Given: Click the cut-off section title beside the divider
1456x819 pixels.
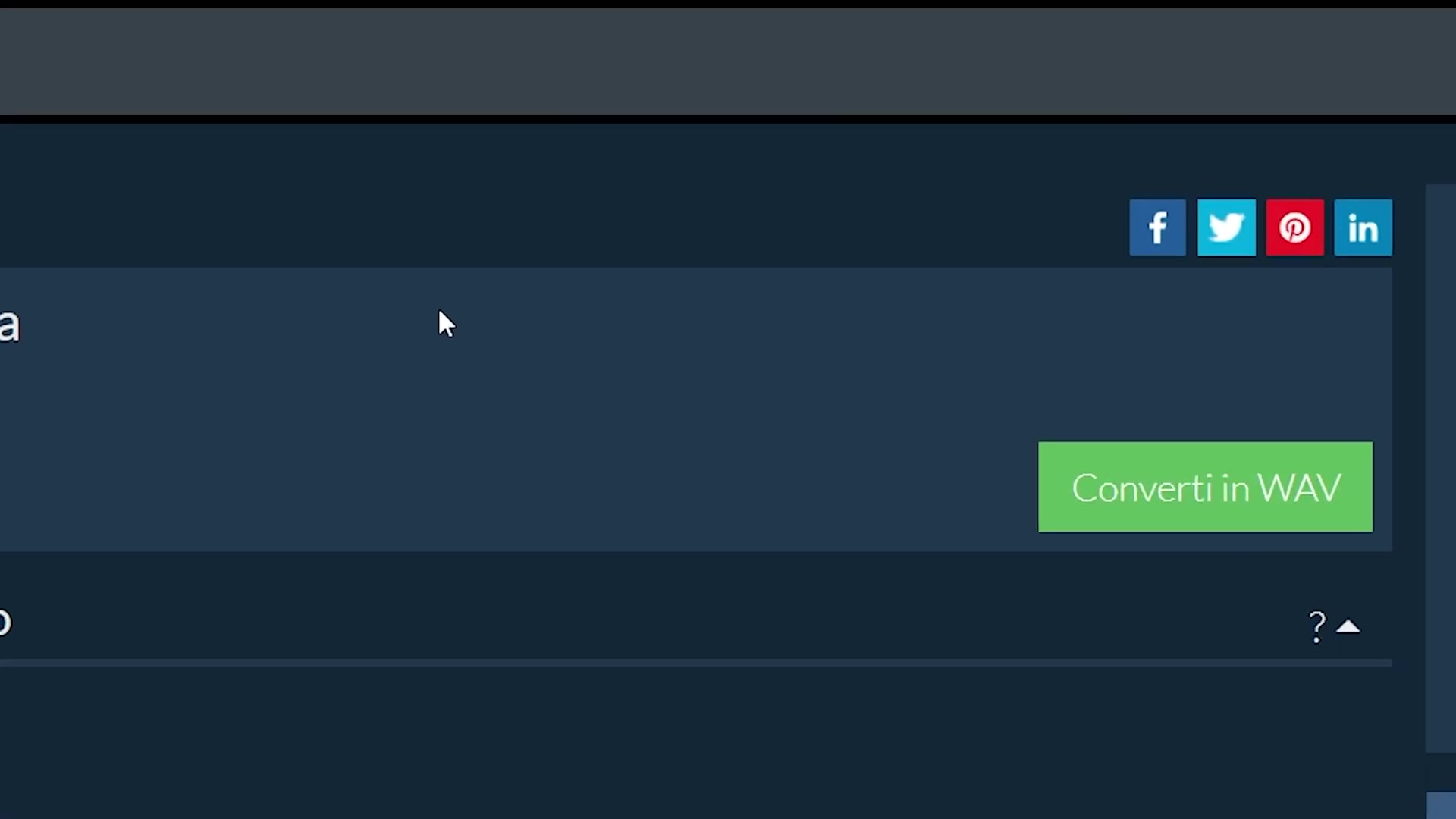Looking at the screenshot, I should [5, 623].
